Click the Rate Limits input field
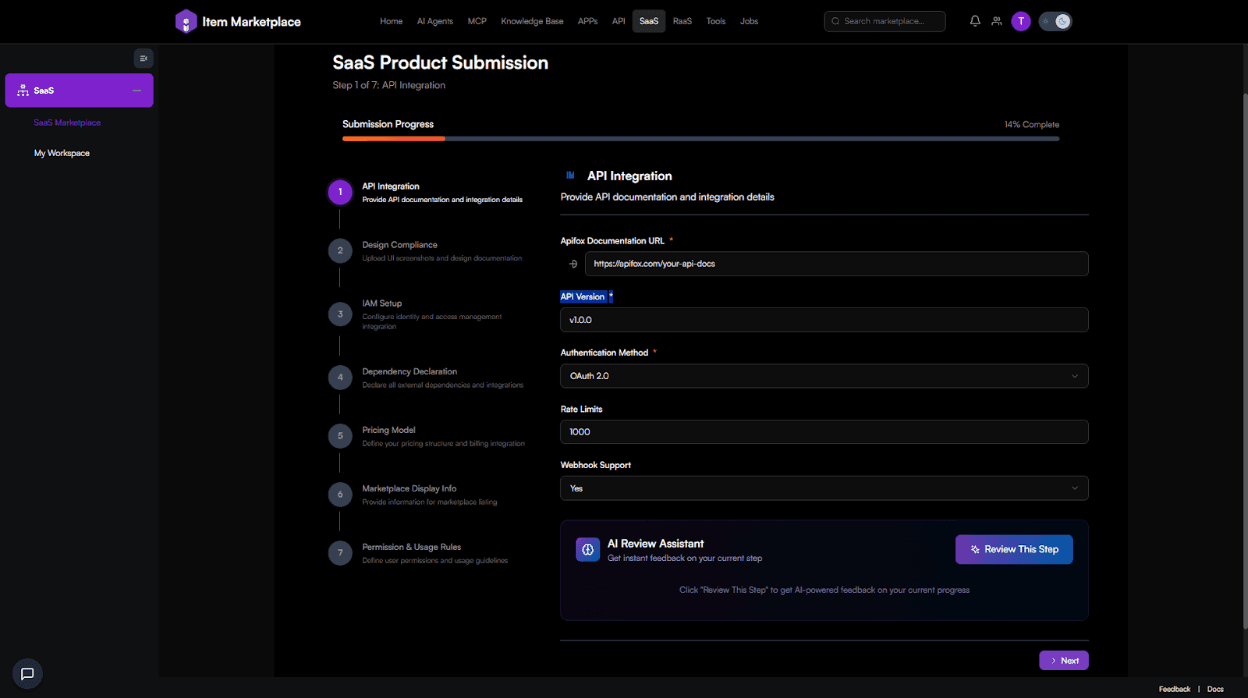The height and width of the screenshot is (698, 1248). pyautogui.click(x=824, y=432)
